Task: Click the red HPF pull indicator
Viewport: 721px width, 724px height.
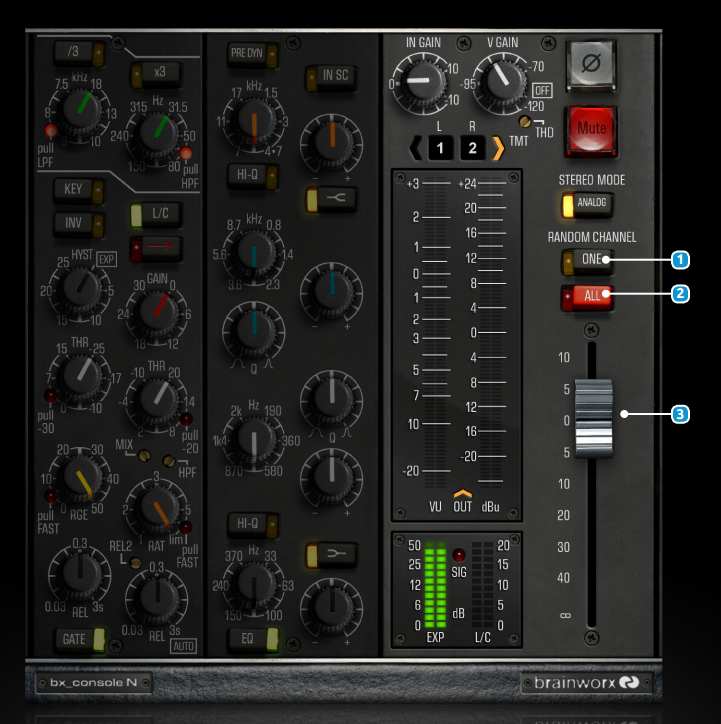Action: 186,153
